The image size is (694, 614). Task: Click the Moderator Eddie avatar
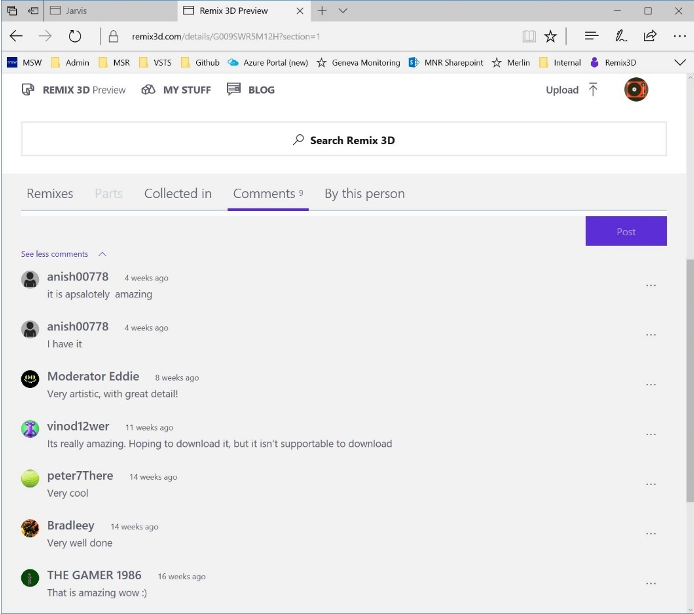30,379
